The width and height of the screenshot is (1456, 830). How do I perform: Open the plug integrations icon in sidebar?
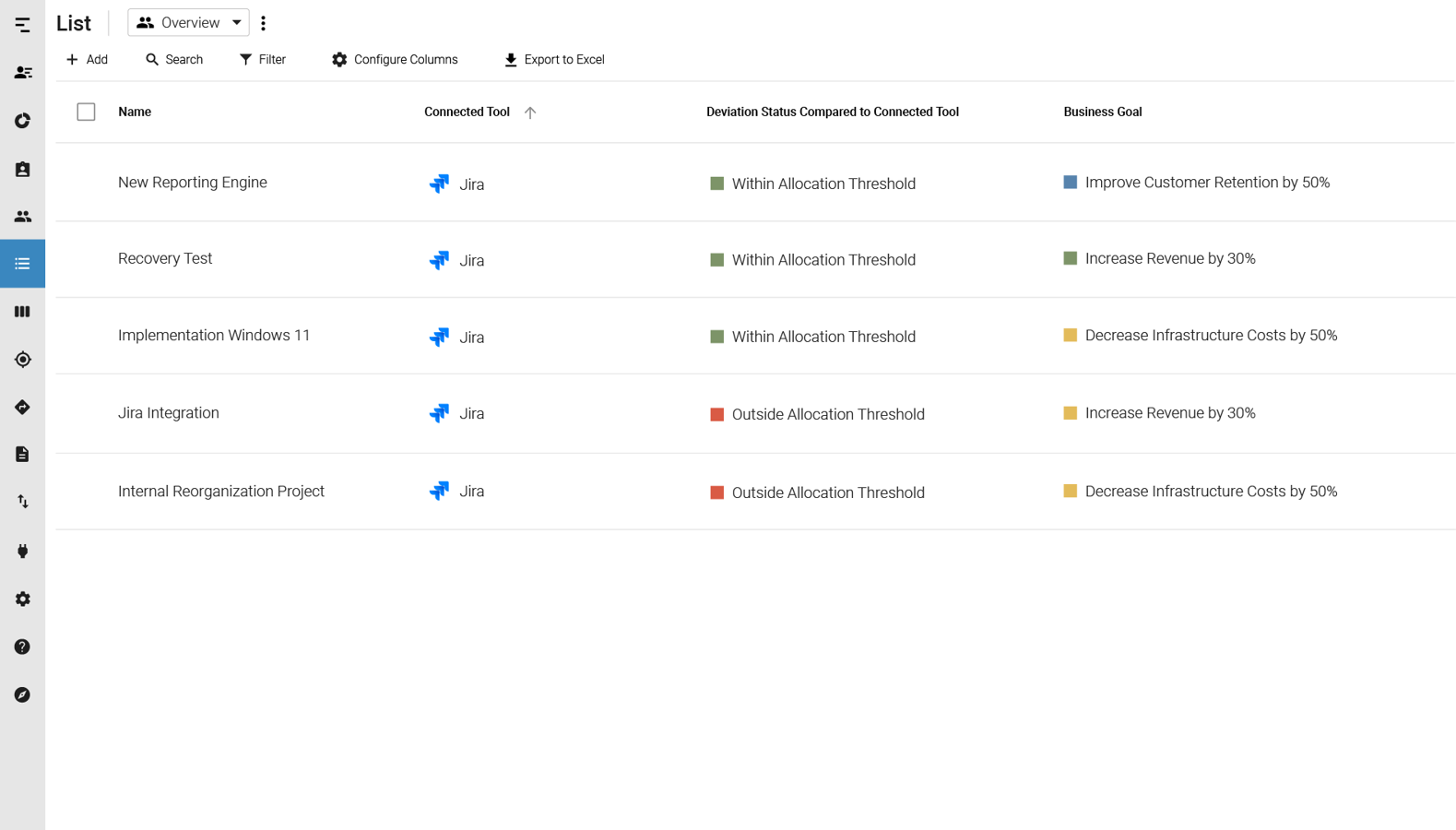[x=22, y=551]
